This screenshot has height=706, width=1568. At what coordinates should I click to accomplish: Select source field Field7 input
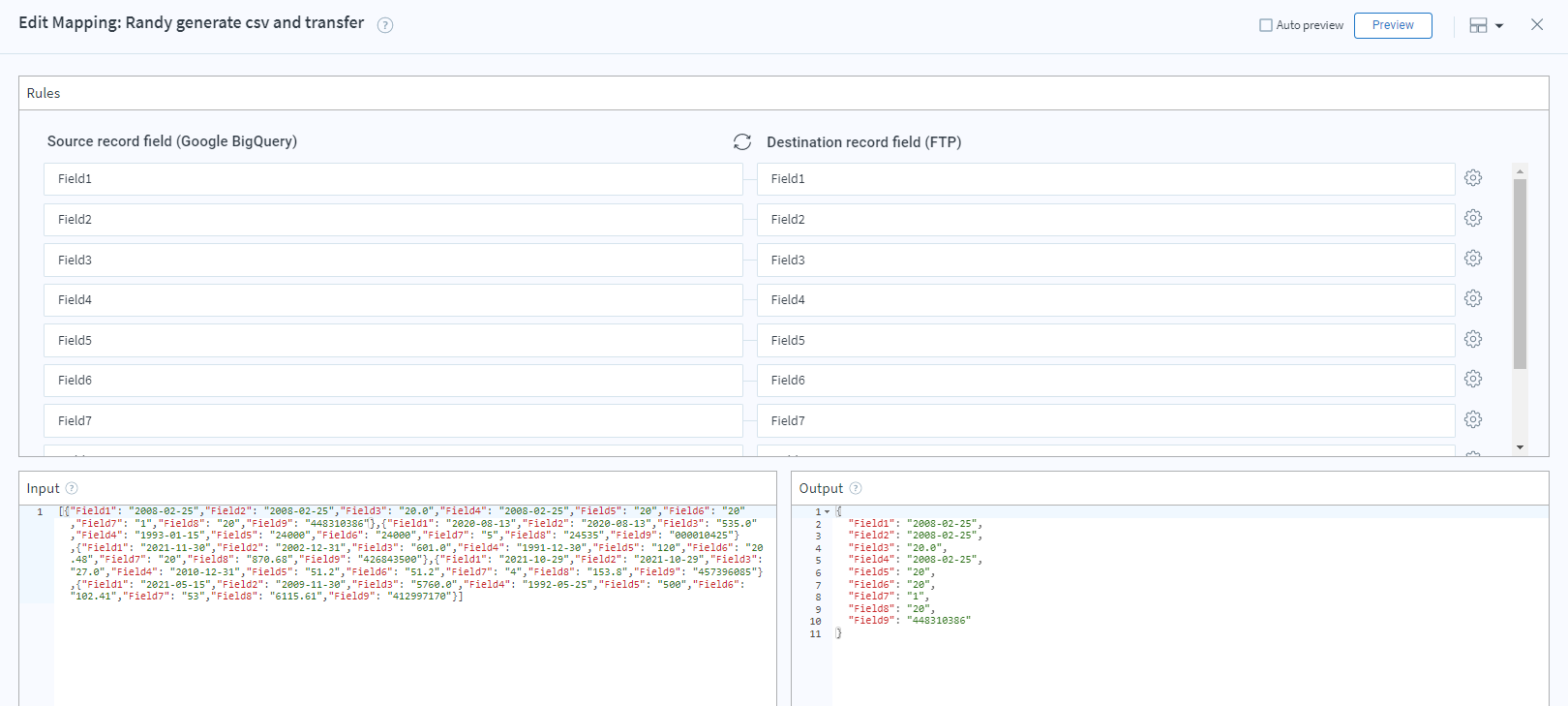click(x=393, y=421)
